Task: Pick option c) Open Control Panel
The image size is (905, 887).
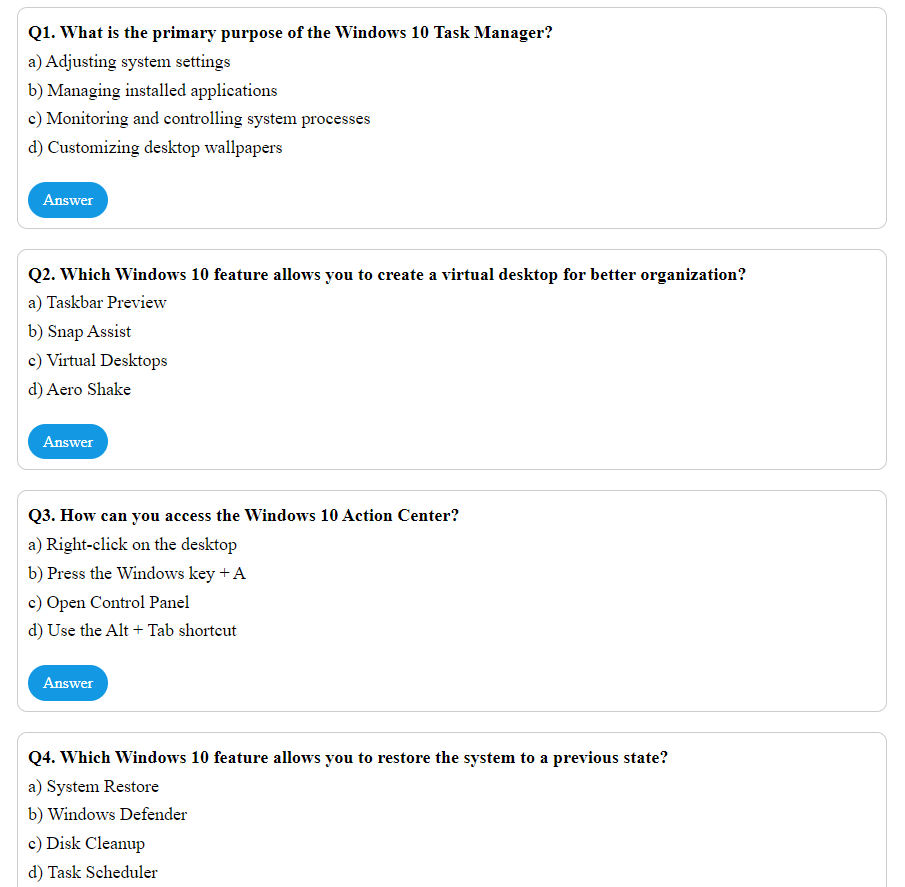Action: [116, 602]
